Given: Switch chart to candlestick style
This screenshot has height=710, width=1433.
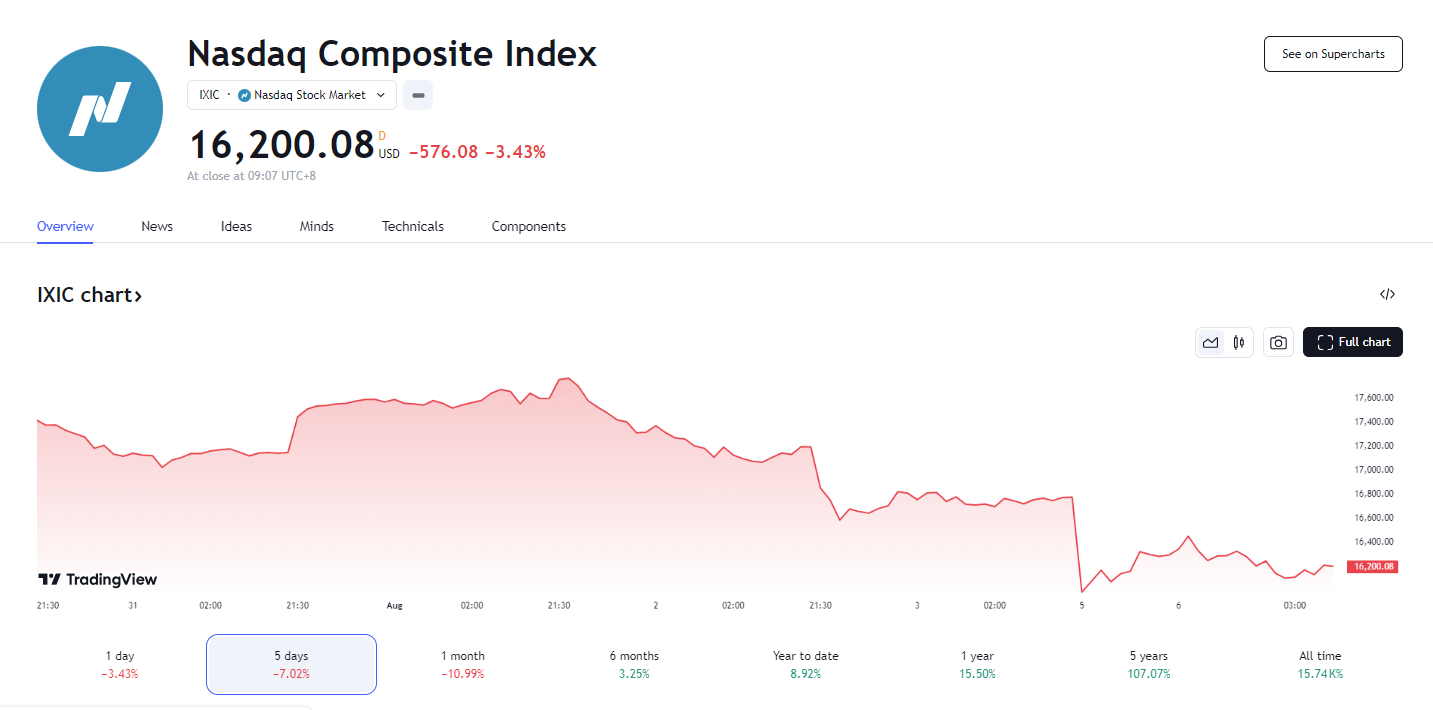Looking at the screenshot, I should [1239, 343].
